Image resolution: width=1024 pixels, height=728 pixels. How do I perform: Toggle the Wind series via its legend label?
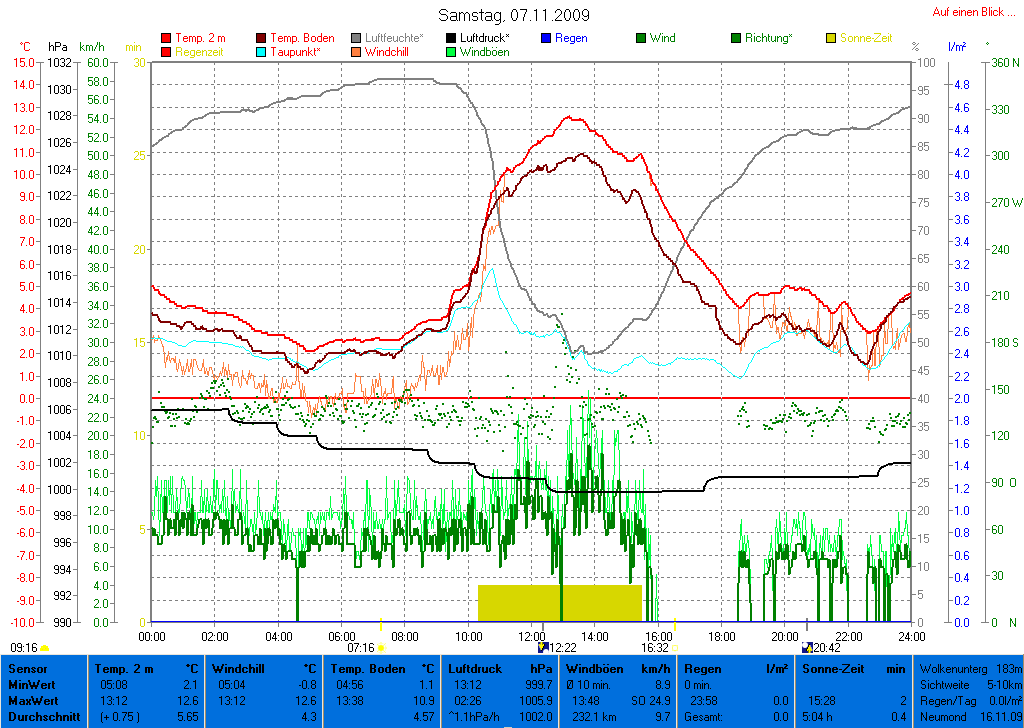pyautogui.click(x=662, y=38)
